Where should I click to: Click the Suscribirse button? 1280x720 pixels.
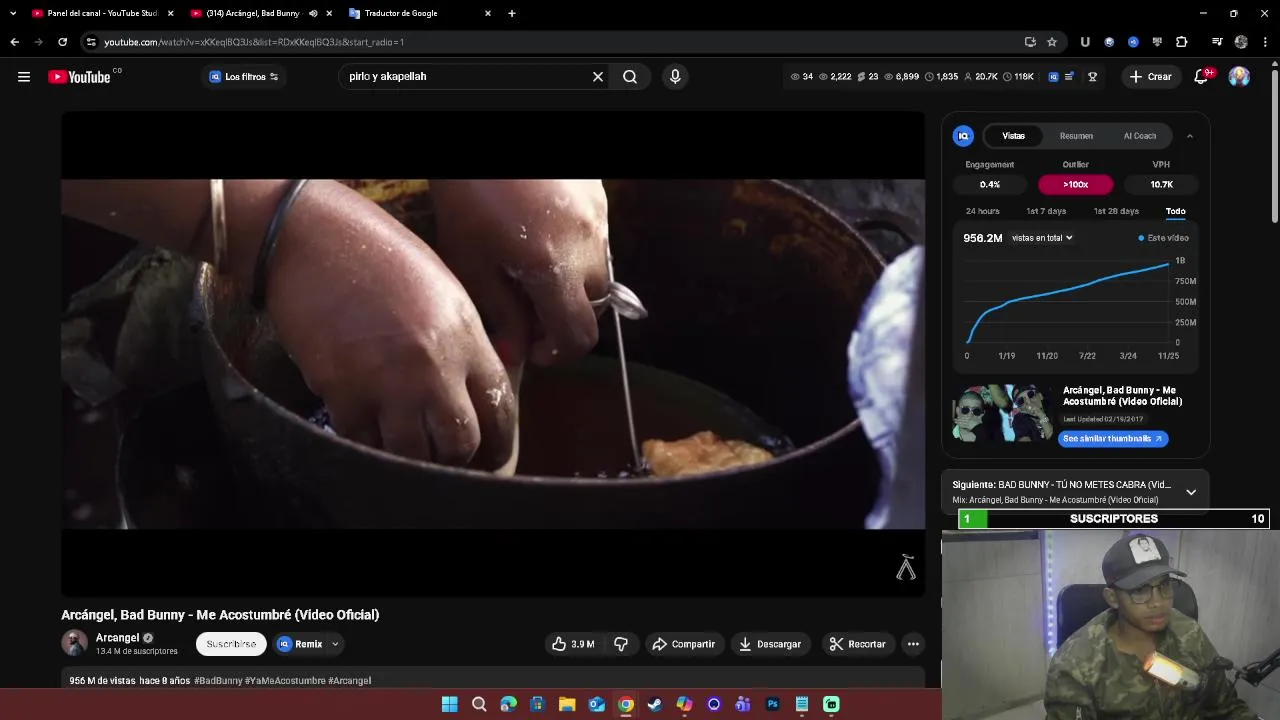tap(231, 644)
